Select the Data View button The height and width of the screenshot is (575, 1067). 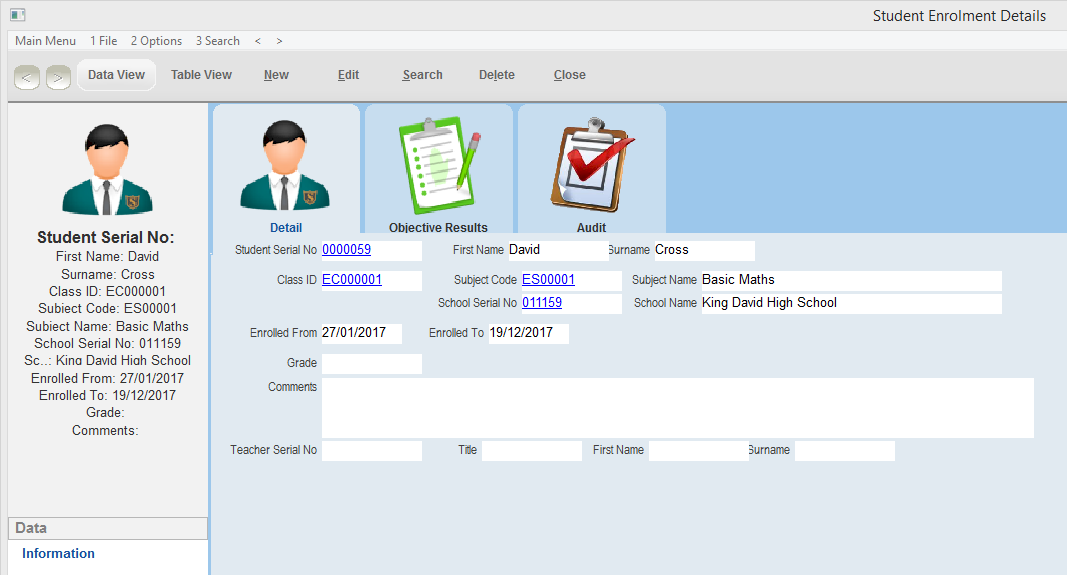click(x=116, y=75)
